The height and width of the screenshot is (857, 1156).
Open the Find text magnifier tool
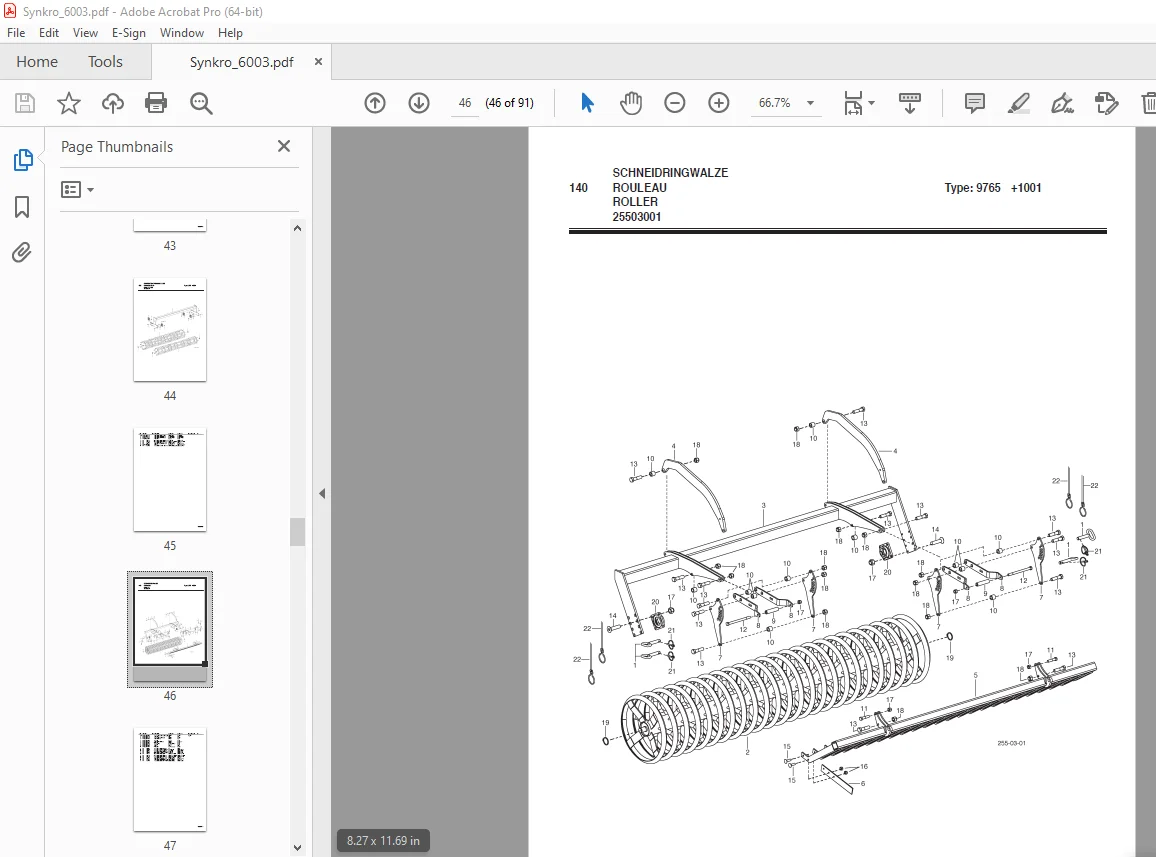click(x=201, y=103)
